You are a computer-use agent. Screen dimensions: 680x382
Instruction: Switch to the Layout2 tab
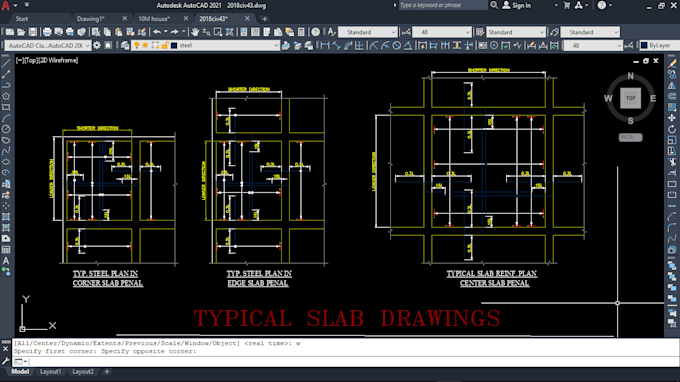pos(83,372)
